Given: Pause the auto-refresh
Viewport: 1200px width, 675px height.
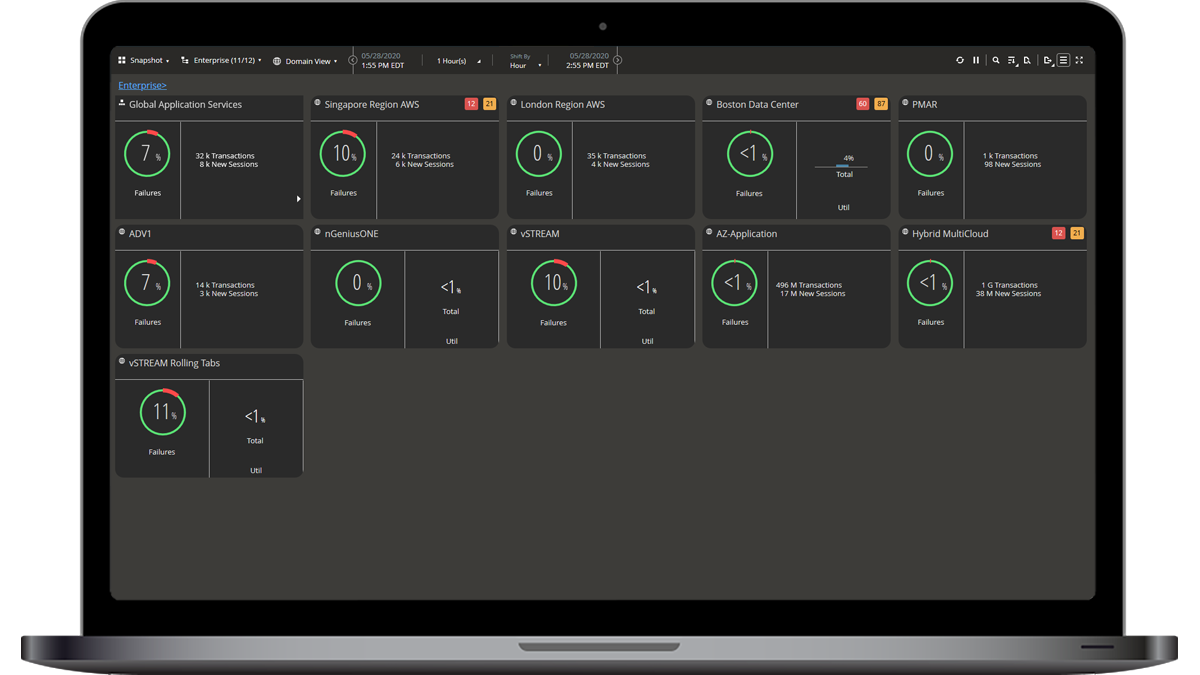Looking at the screenshot, I should 976,61.
